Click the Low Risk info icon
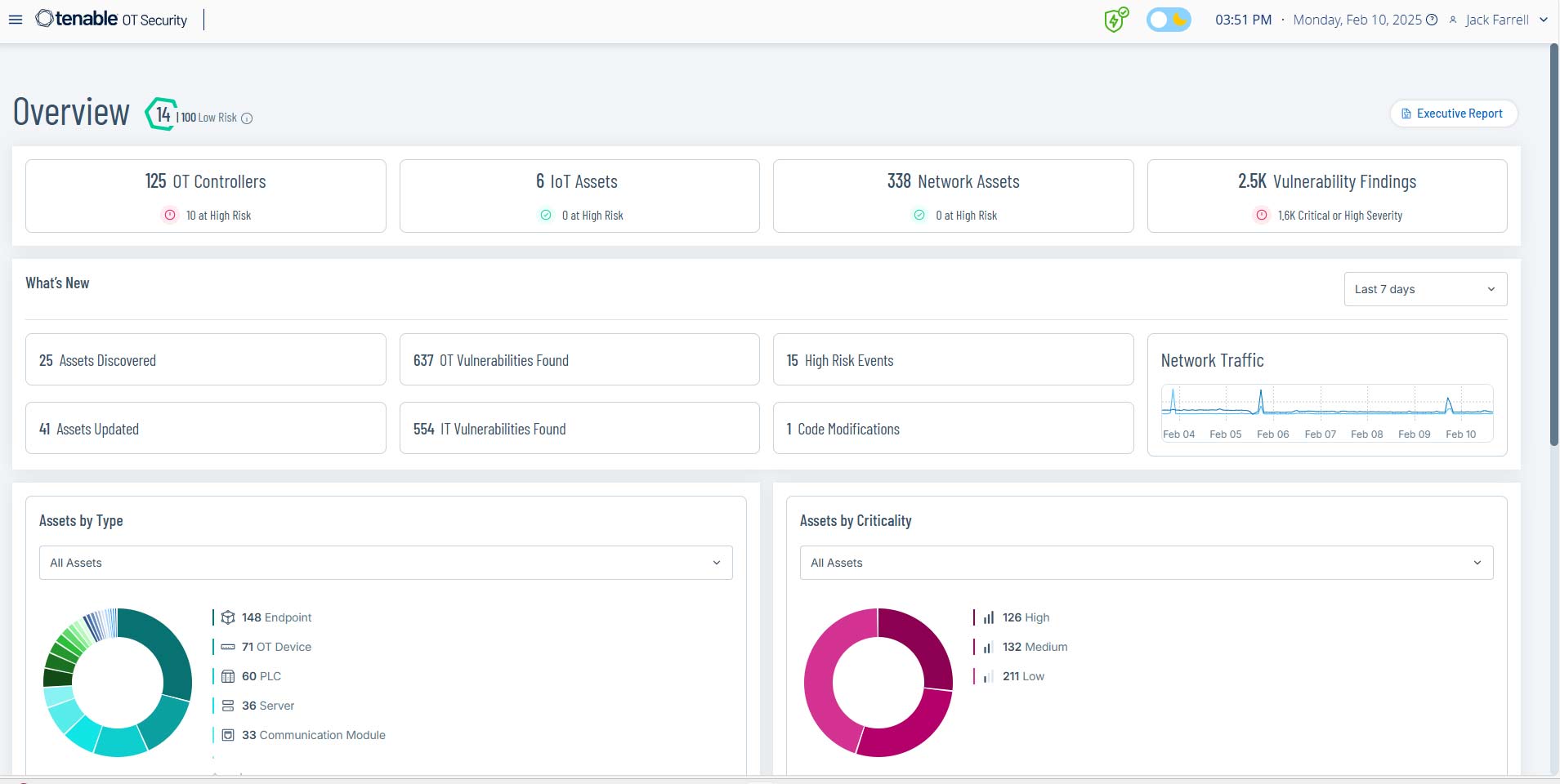Viewport: 1560px width, 784px height. click(247, 118)
